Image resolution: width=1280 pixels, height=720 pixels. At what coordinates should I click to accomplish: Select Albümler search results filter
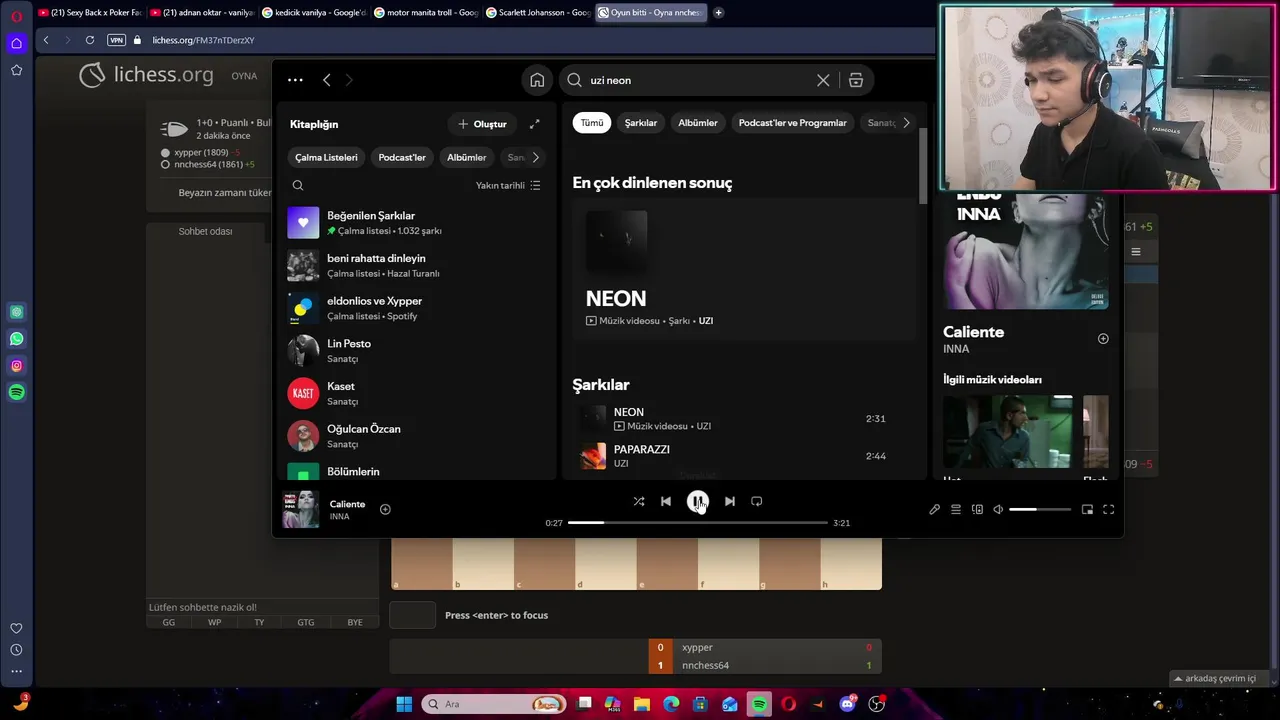(698, 123)
